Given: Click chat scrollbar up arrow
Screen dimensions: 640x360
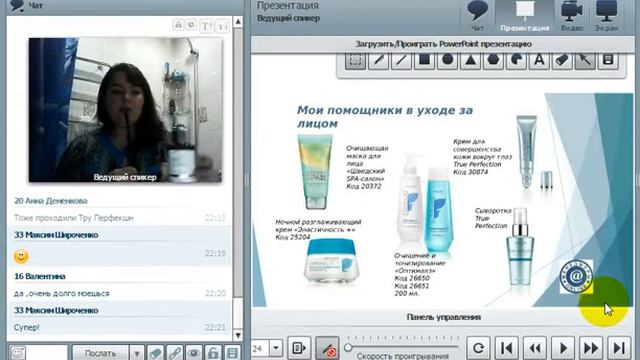Looking at the screenshot, I should point(238,22).
